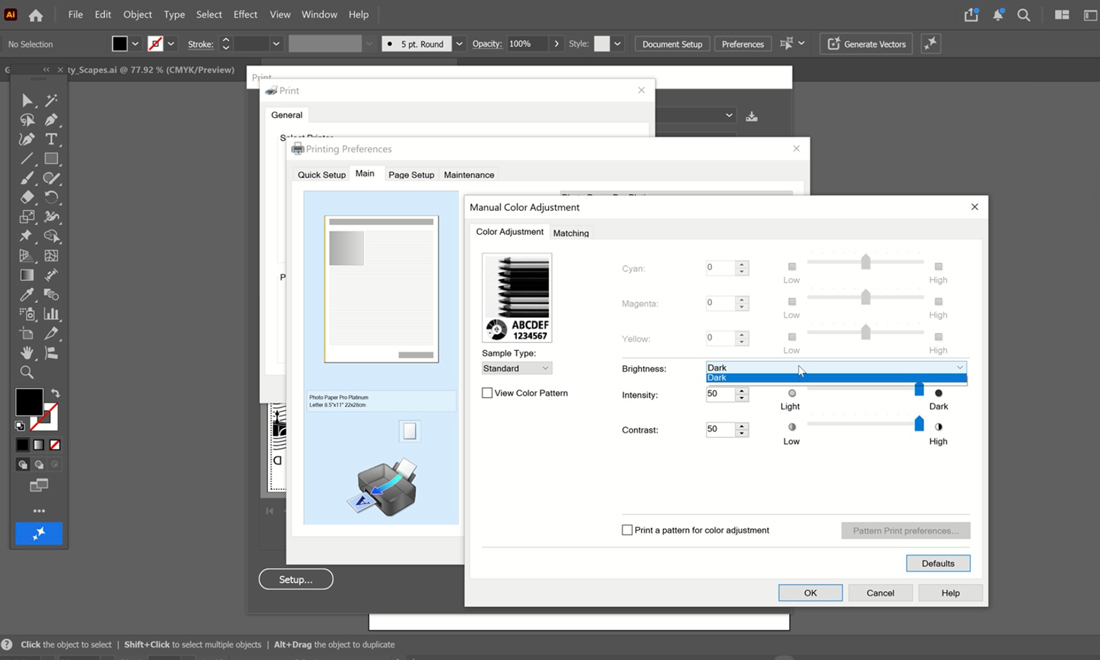Click the Share document icon
Image resolution: width=1100 pixels, height=660 pixels.
[971, 15]
